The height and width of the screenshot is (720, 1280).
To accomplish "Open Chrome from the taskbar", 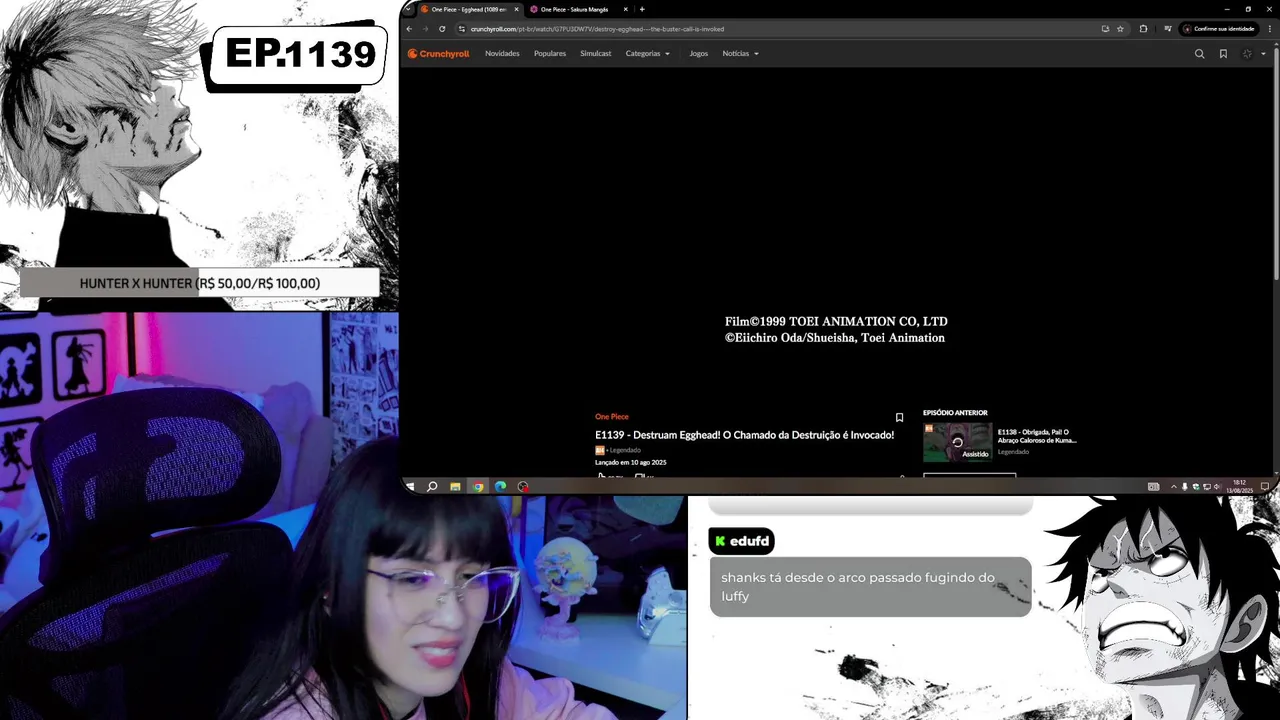I will tap(478, 486).
